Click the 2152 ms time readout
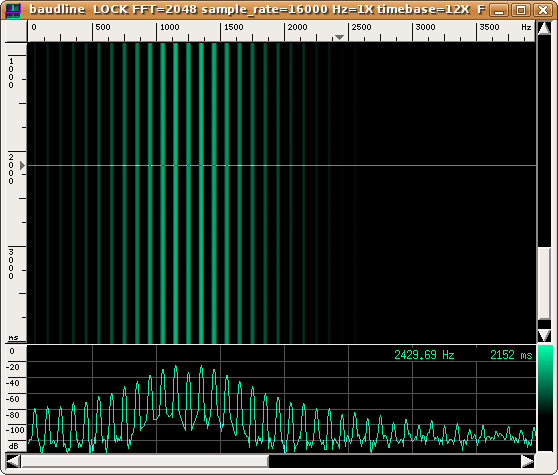This screenshot has height=475, width=558. (511, 355)
